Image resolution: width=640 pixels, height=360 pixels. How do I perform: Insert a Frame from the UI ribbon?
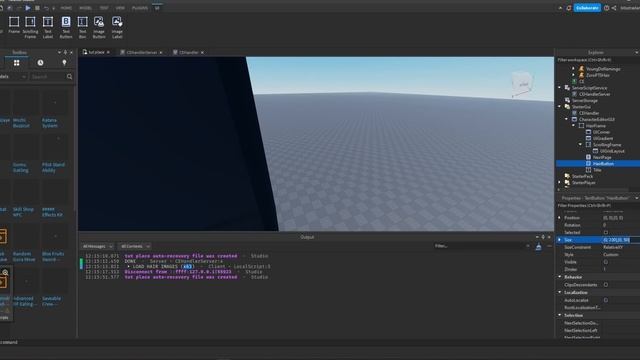coord(14,27)
